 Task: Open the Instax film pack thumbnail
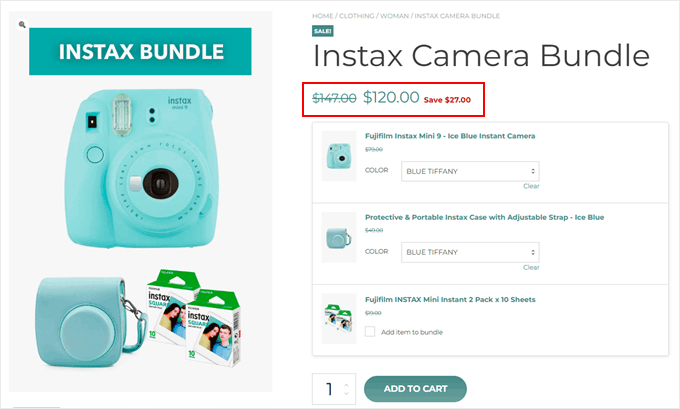339,318
